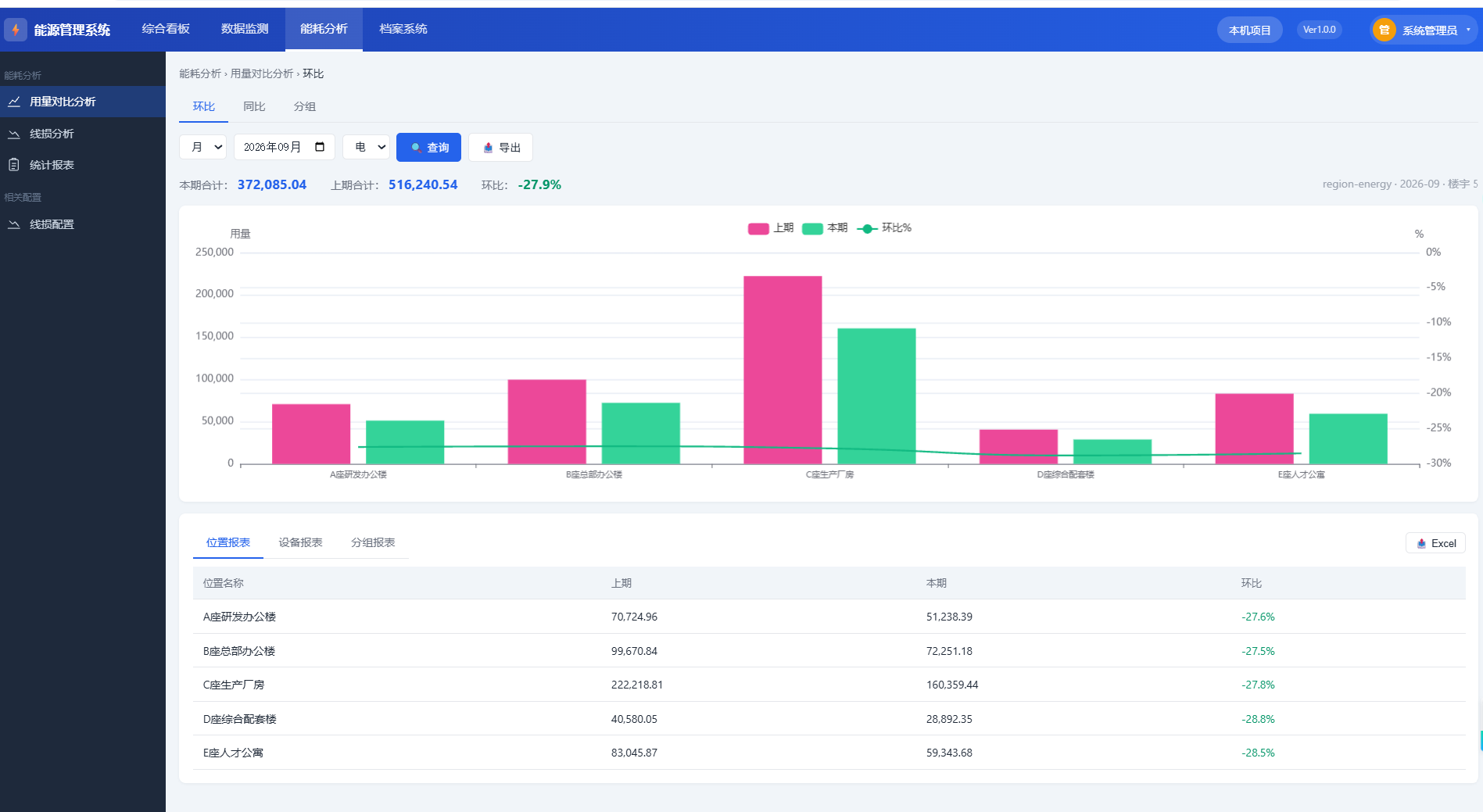
Task: Click the green 本期 bar for B座总部办公楼
Action: click(x=641, y=433)
